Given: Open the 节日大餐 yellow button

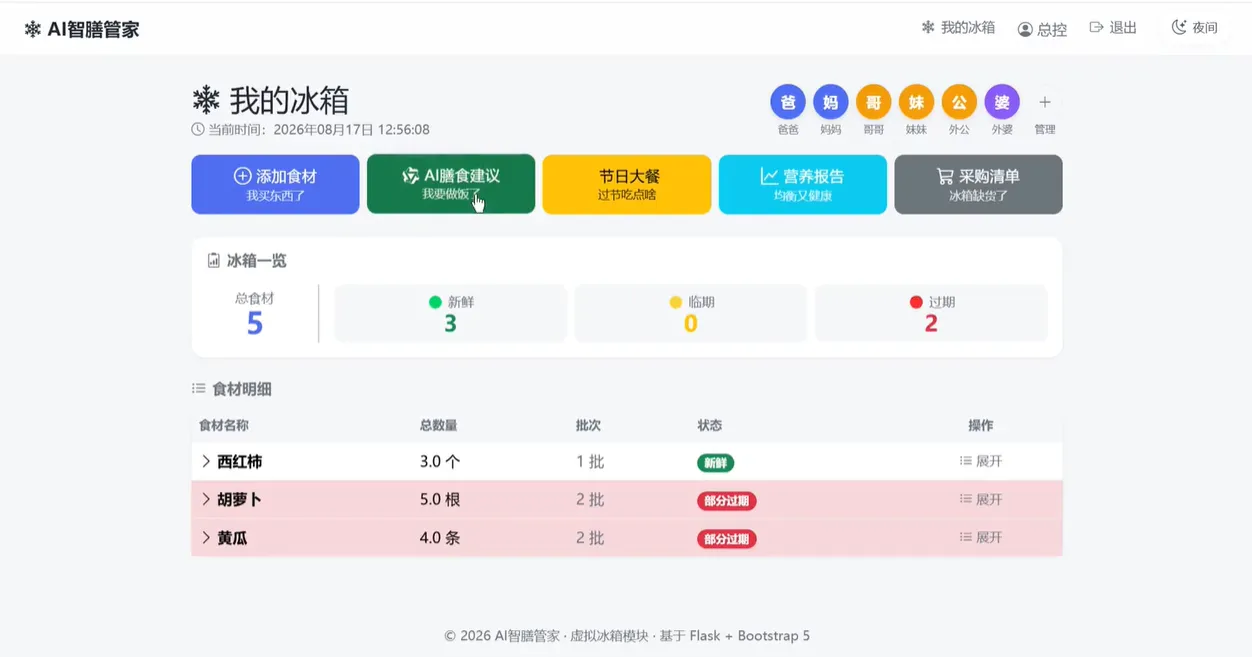Looking at the screenshot, I should (627, 184).
